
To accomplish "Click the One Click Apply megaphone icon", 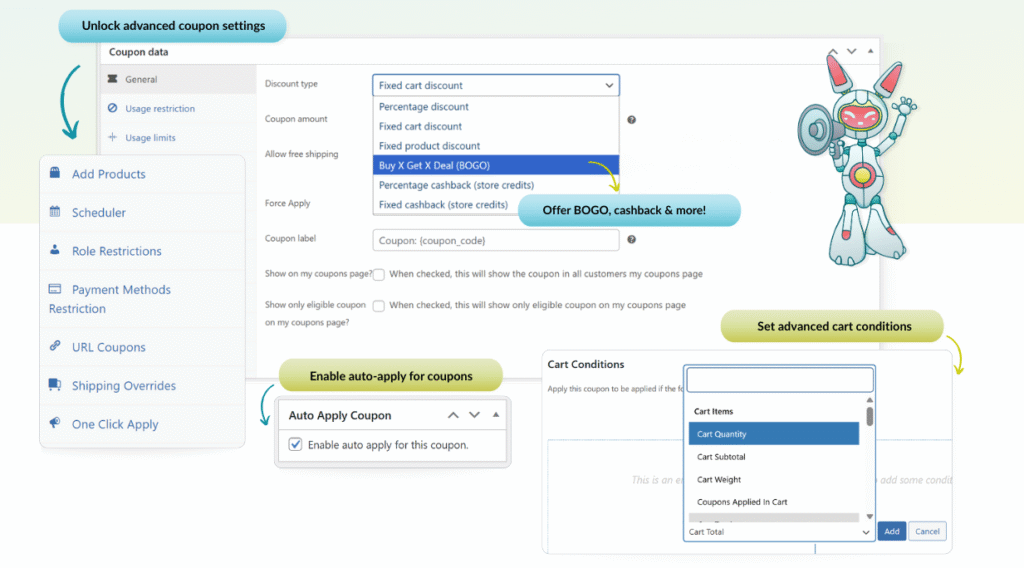I will point(55,423).
